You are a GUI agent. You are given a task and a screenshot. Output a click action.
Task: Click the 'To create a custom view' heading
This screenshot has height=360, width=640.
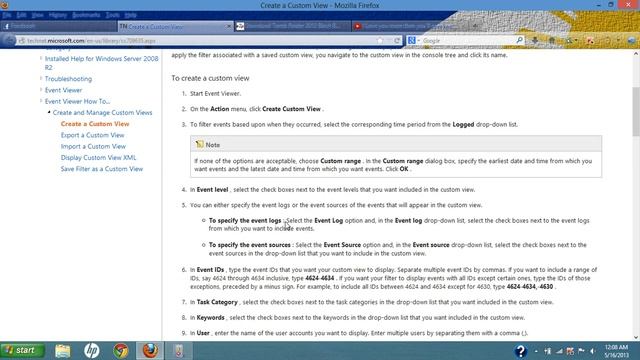[x=210, y=78]
